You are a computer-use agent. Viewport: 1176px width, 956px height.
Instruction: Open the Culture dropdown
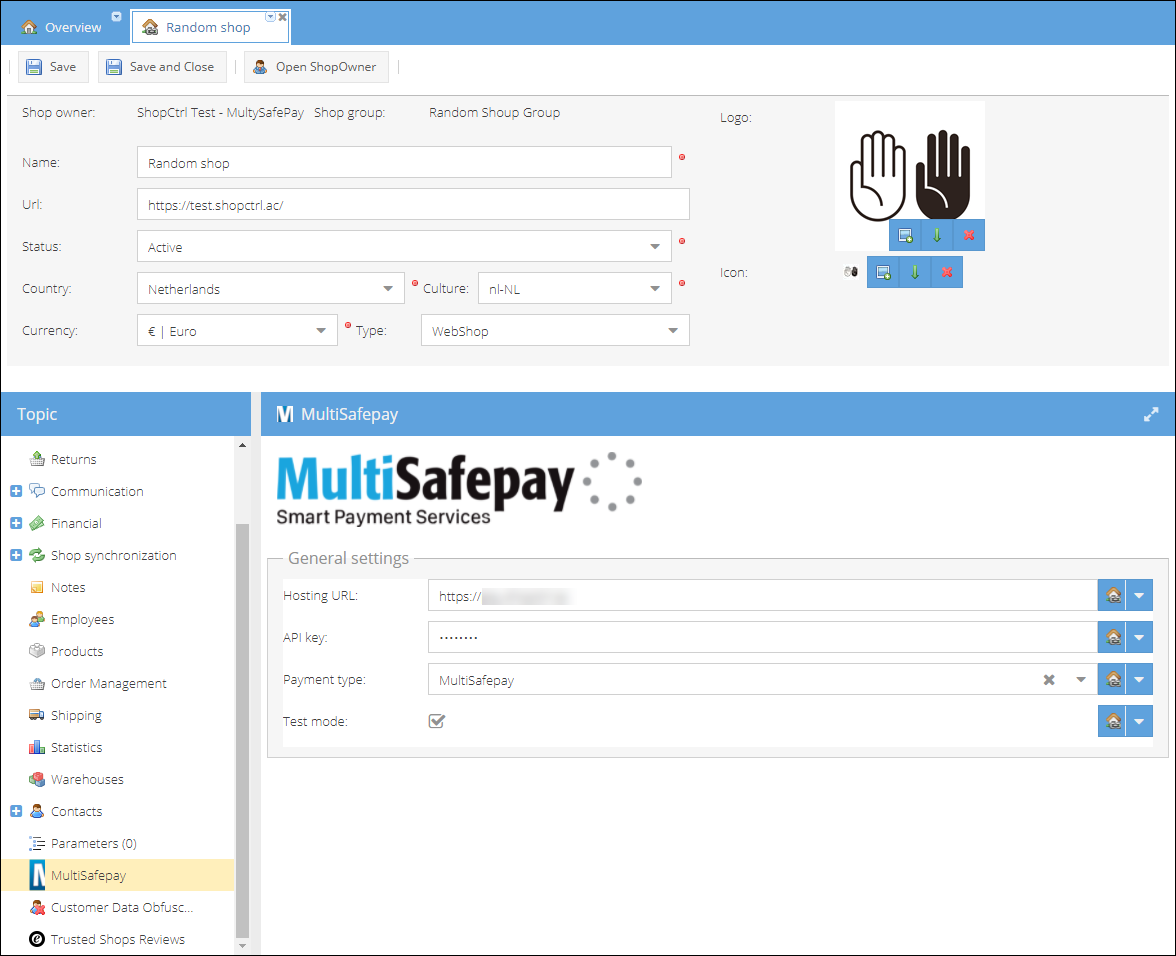click(x=655, y=289)
